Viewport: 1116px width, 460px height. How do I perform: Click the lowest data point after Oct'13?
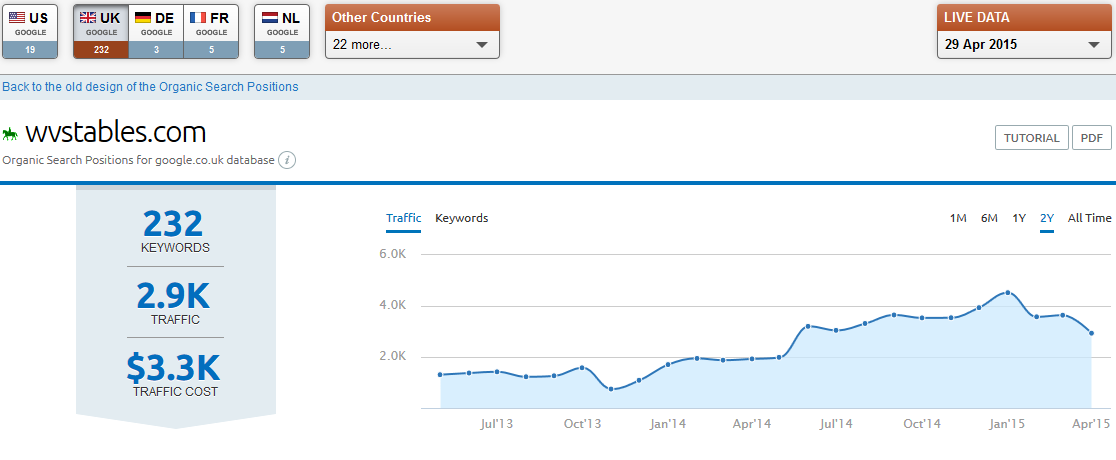pos(611,389)
